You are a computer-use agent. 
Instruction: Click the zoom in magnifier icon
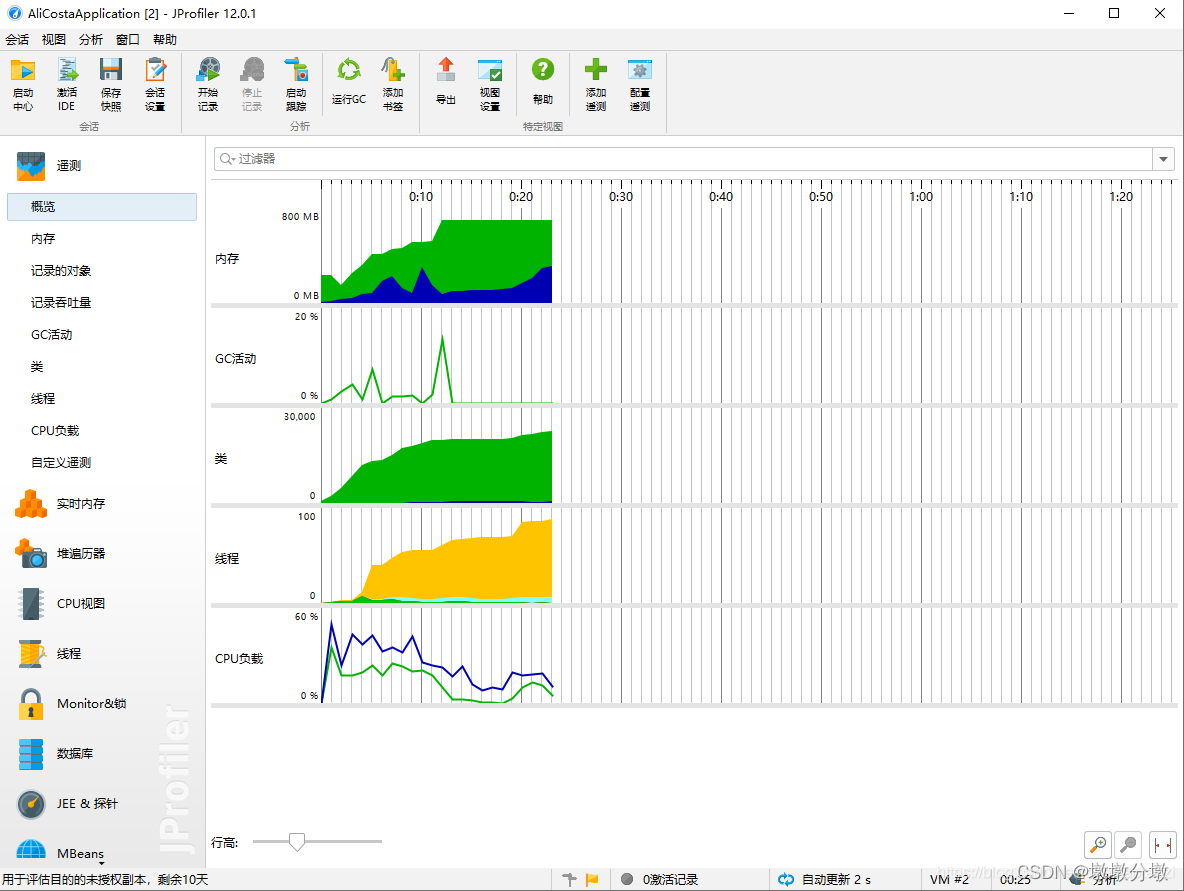tap(1097, 845)
